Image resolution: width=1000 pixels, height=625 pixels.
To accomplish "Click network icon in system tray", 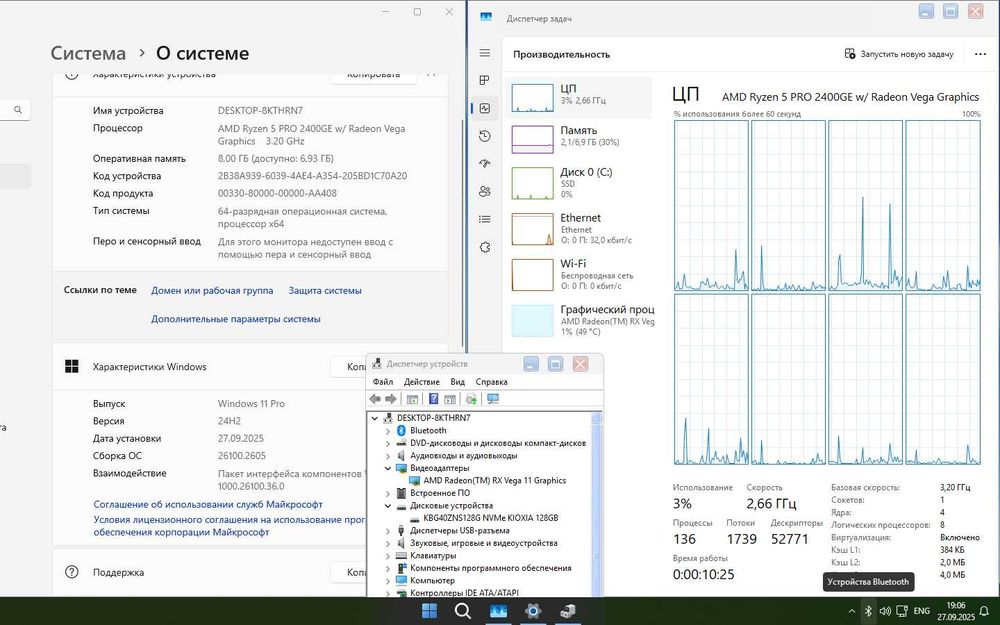I will coord(902,611).
